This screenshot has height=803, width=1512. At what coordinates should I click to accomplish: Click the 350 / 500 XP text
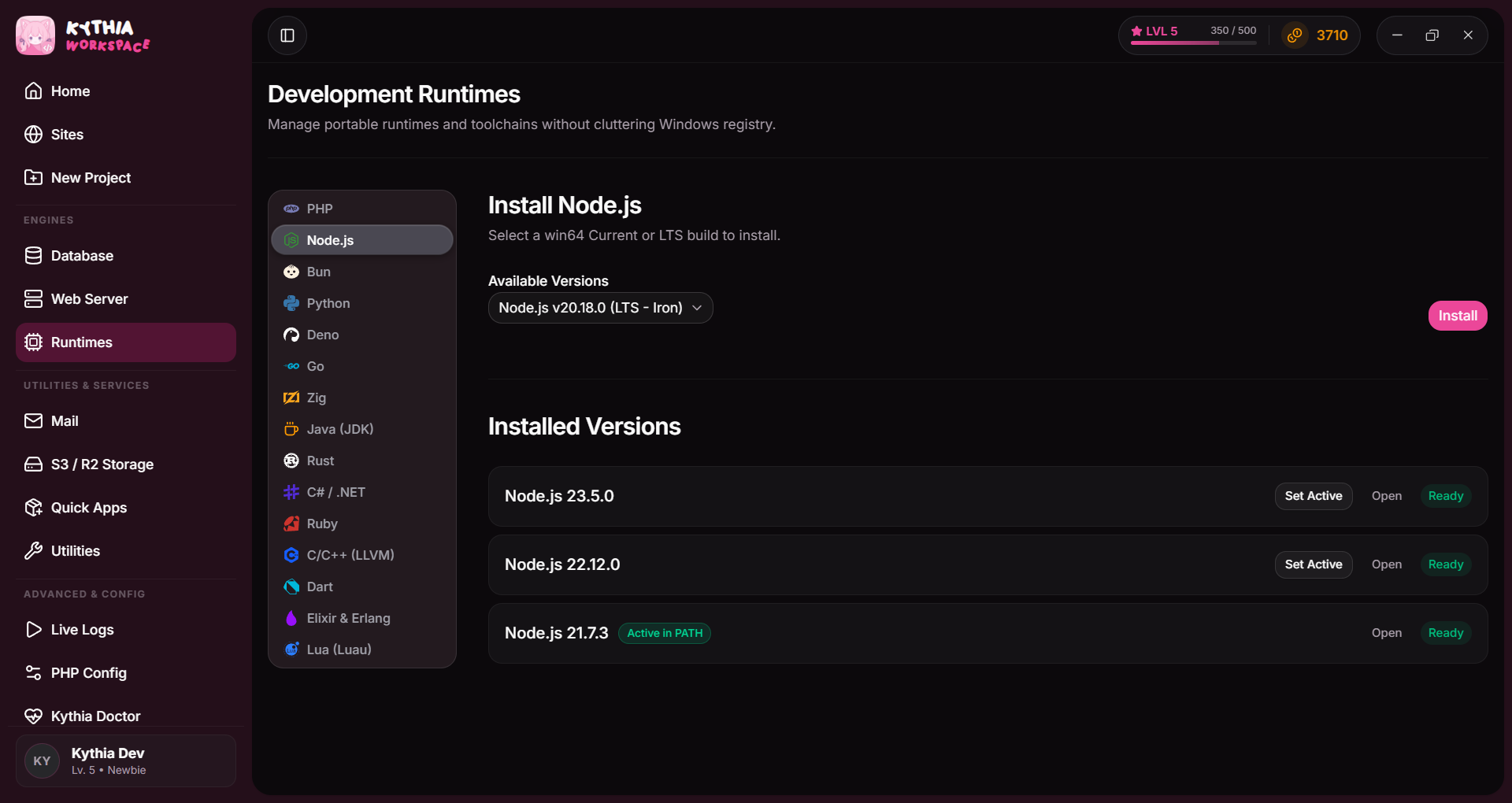[1233, 31]
